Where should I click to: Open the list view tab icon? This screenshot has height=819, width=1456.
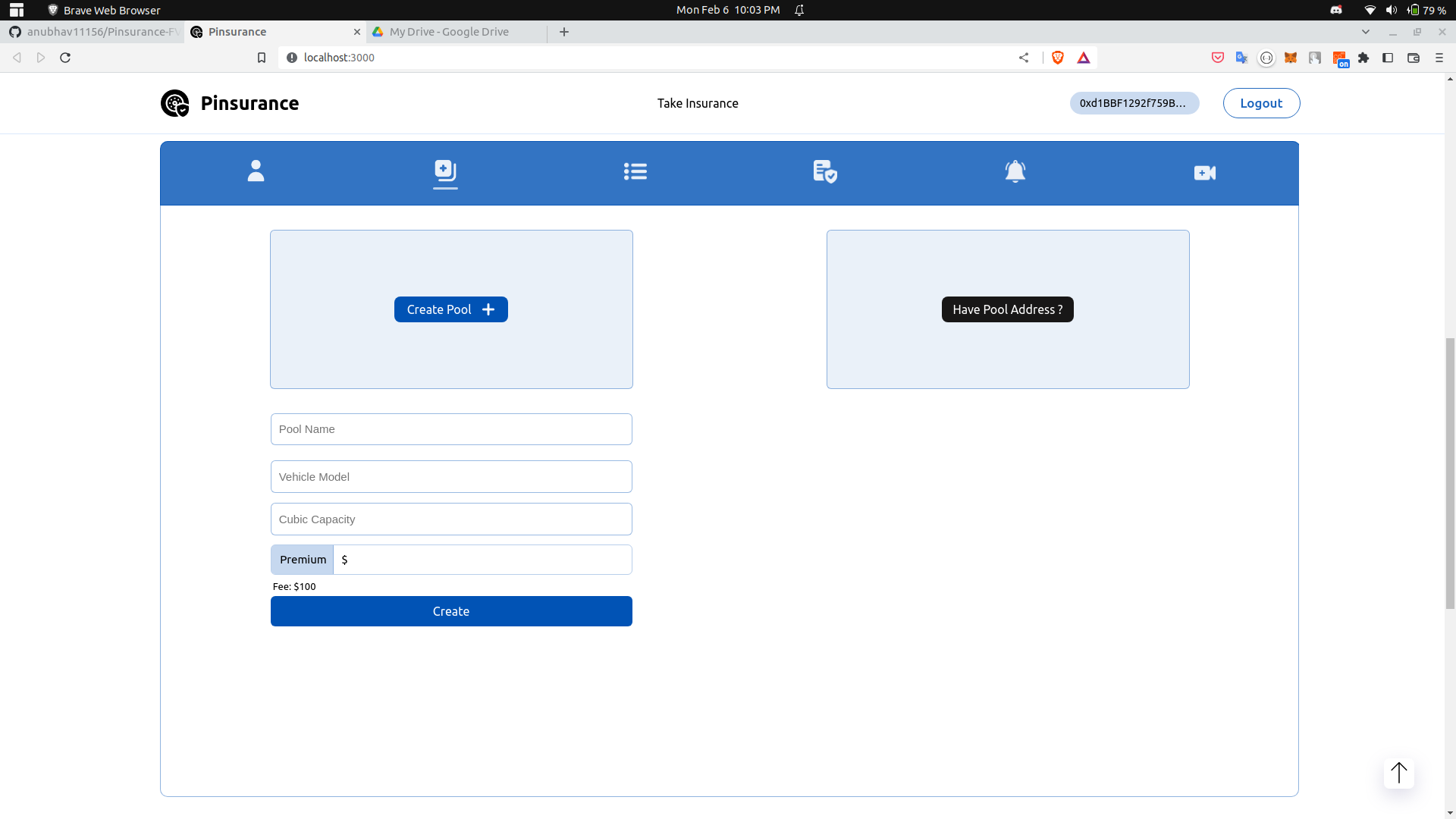(635, 172)
